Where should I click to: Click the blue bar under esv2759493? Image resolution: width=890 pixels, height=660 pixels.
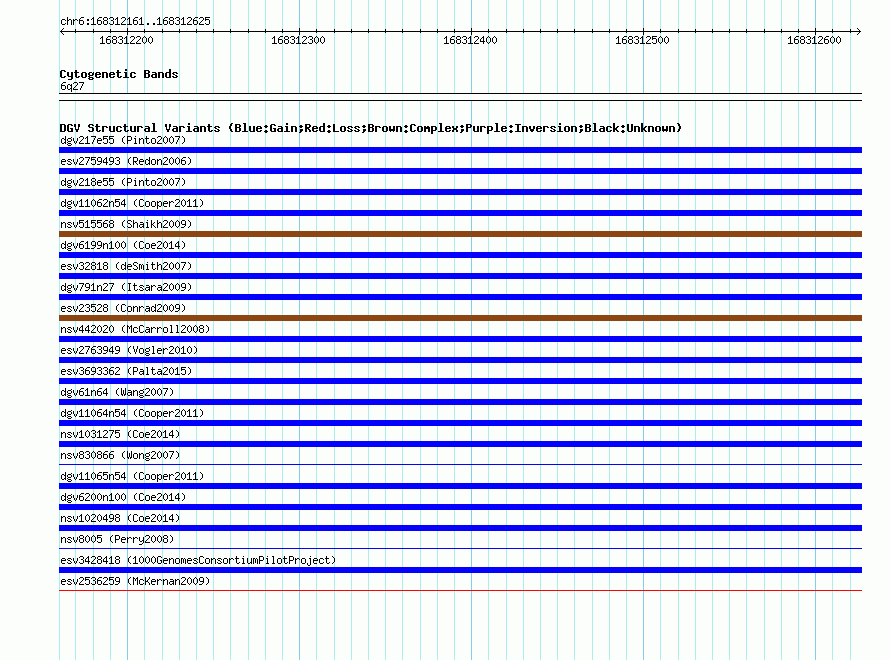pyautogui.click(x=460, y=171)
